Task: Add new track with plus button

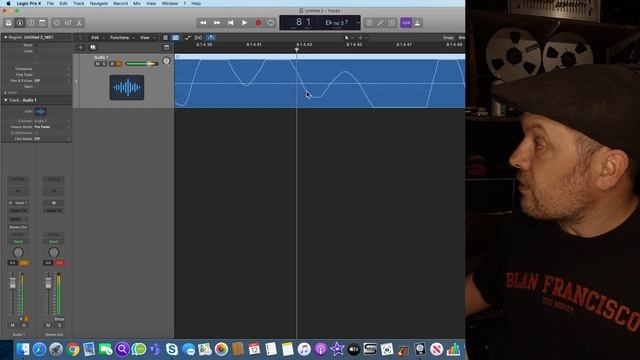Action: coord(80,47)
